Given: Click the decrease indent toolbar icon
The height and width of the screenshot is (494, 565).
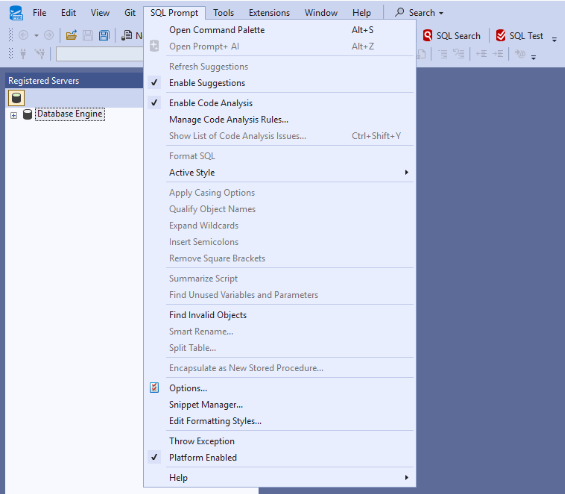Looking at the screenshot, I should (x=481, y=54).
